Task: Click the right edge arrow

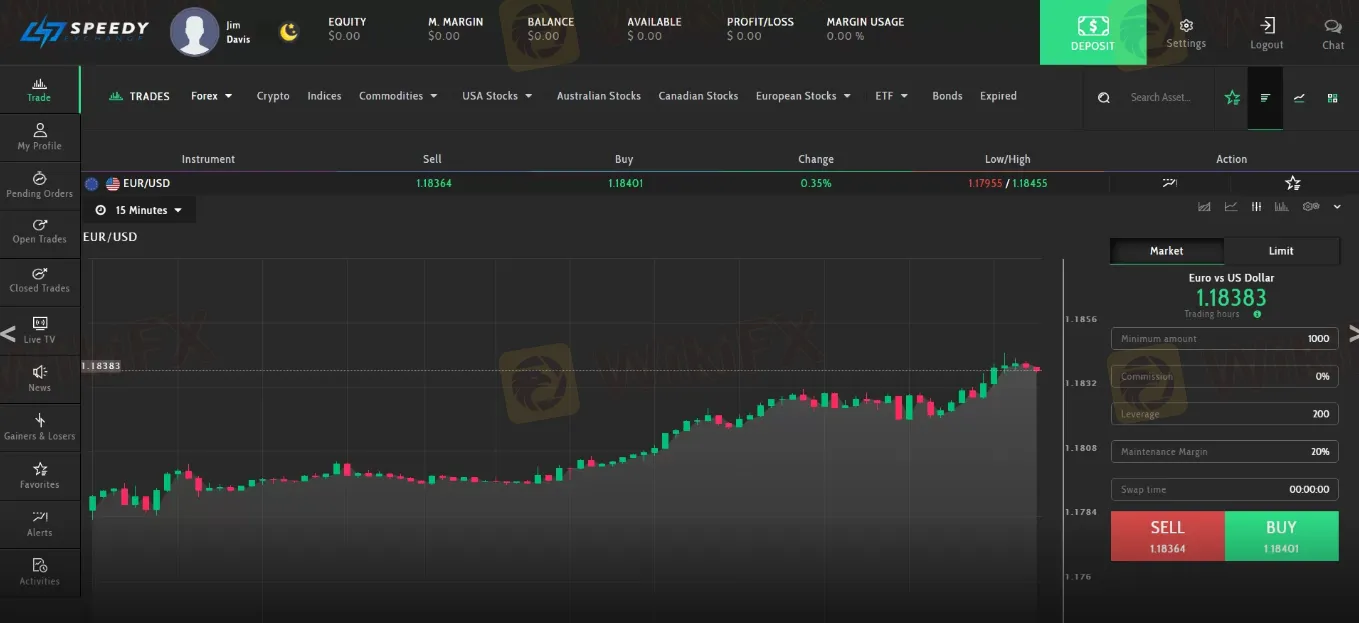Action: click(1353, 333)
